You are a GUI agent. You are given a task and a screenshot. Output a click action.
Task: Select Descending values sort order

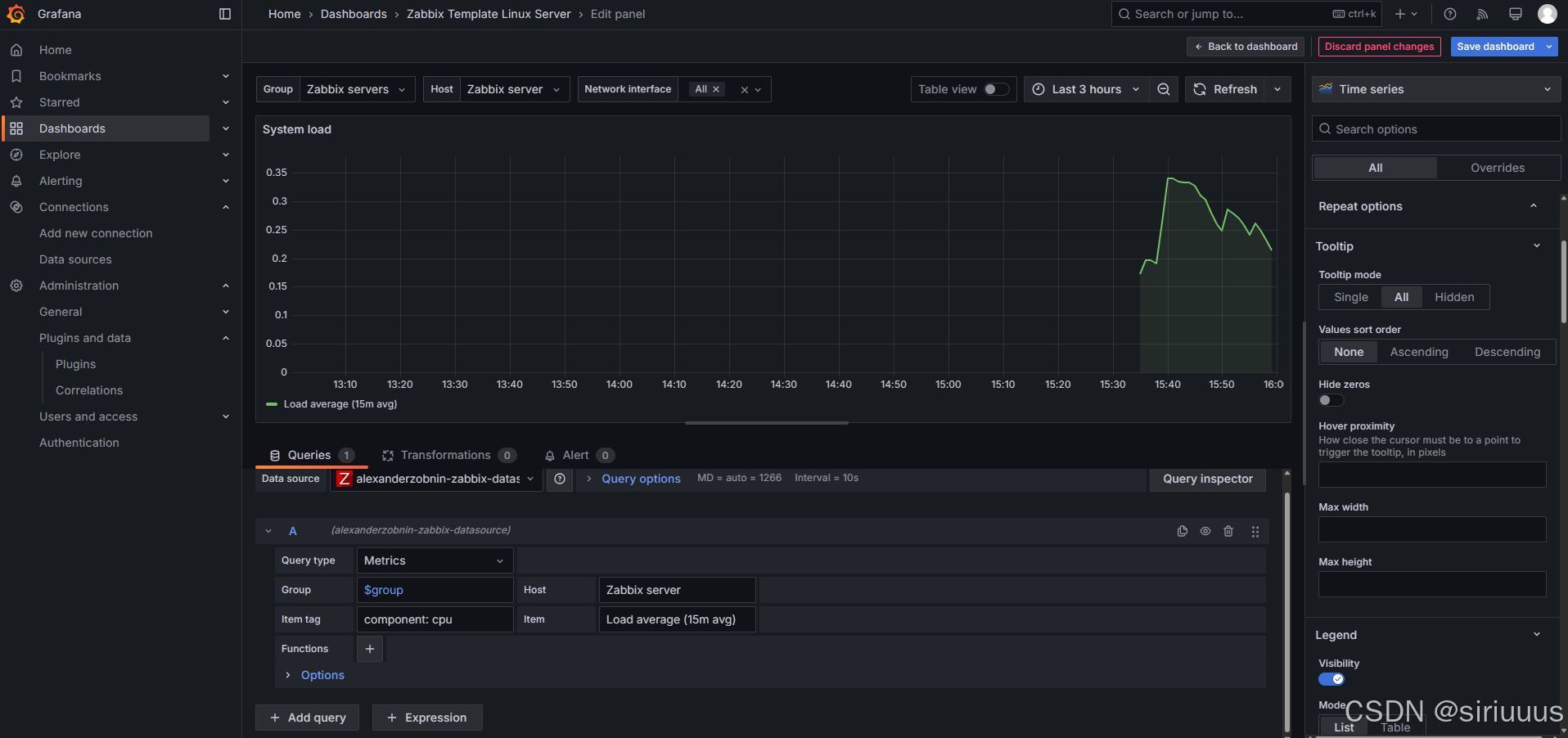[x=1507, y=352]
